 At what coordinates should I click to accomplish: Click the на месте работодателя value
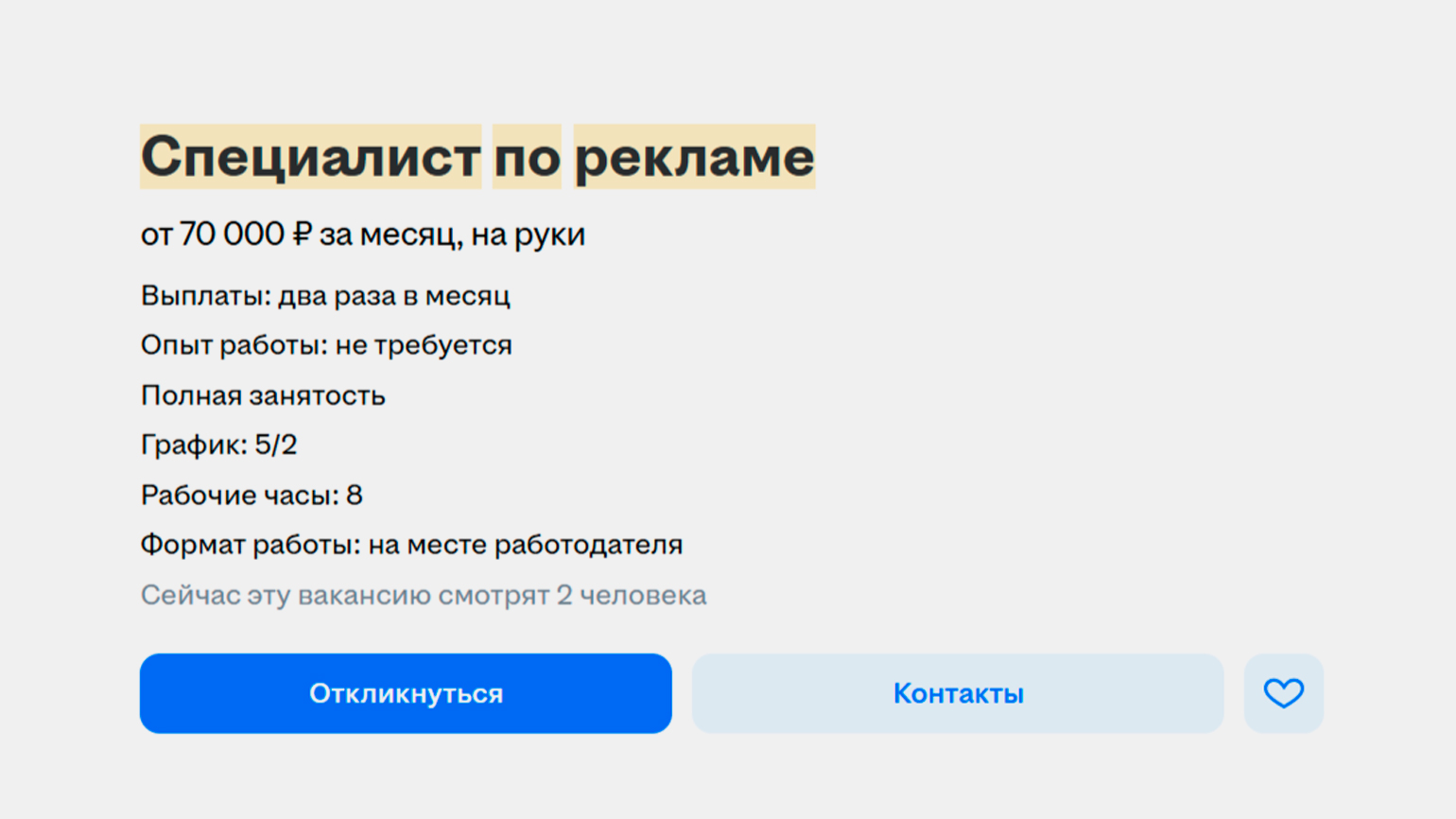[525, 545]
